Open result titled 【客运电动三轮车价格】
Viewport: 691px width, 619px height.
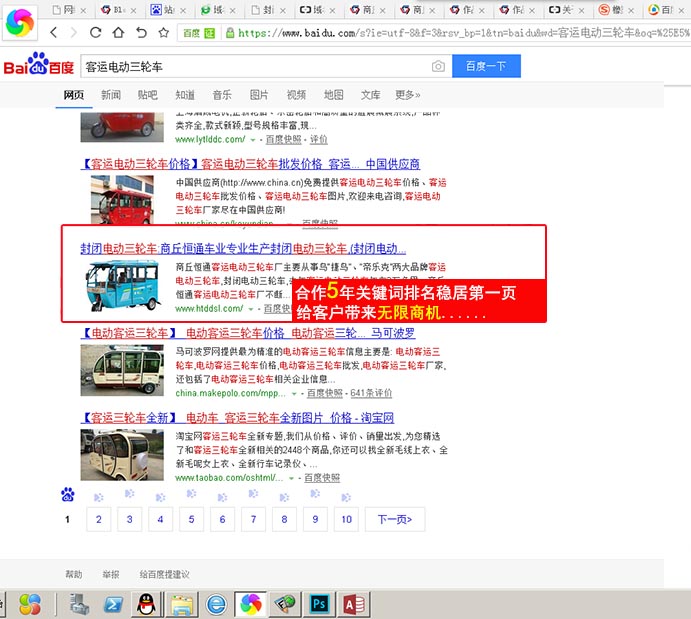(250, 164)
